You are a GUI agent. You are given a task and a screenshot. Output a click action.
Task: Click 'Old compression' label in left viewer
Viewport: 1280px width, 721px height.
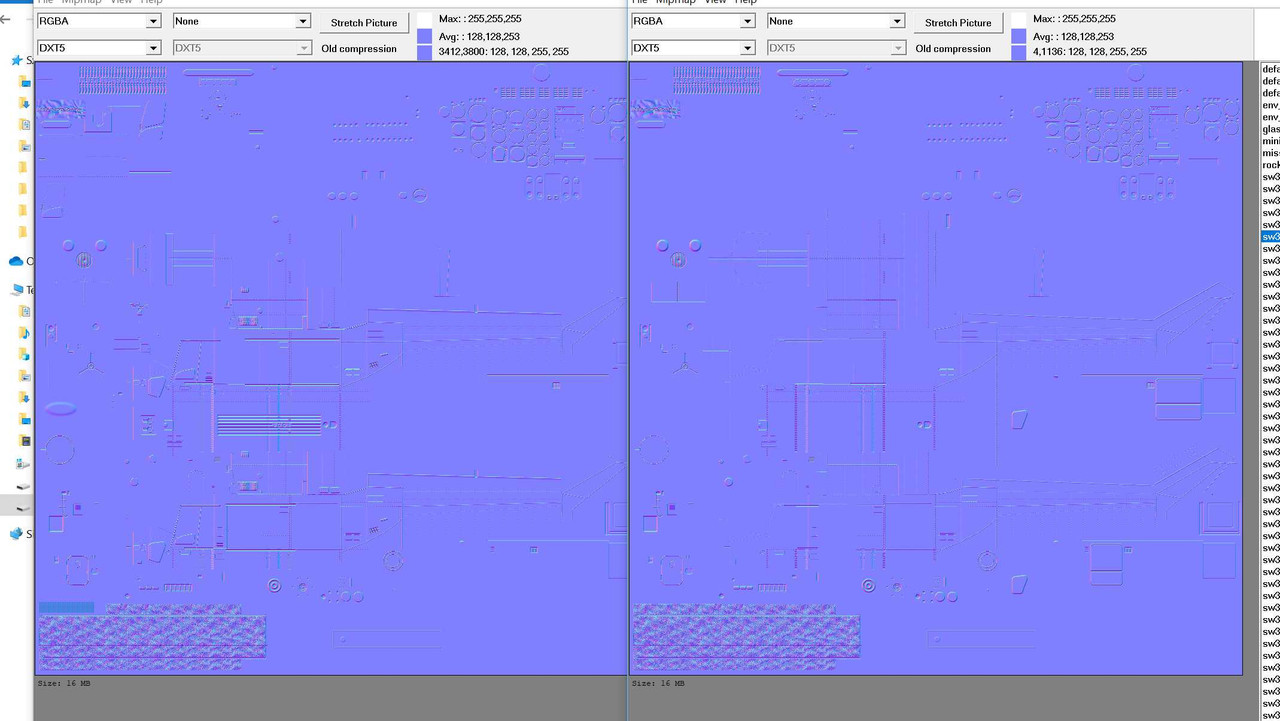tap(359, 49)
